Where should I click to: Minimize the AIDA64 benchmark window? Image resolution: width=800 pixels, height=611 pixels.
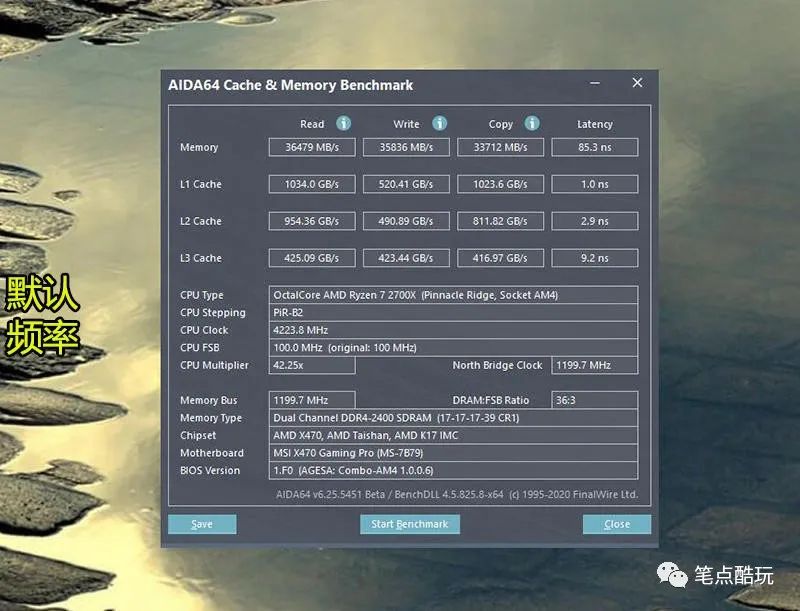(595, 83)
